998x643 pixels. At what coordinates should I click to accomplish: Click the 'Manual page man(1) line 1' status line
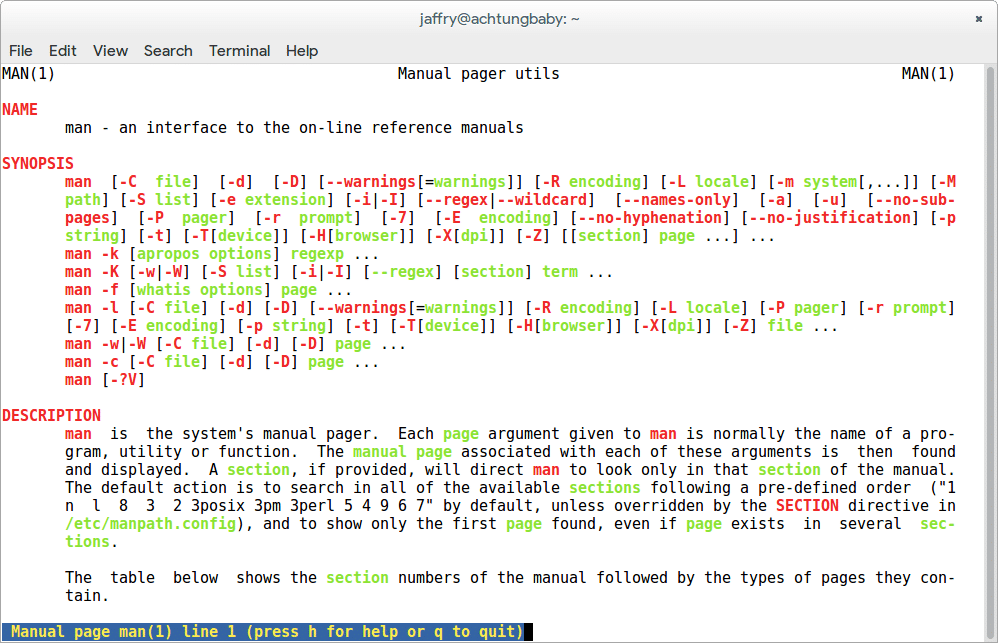262,632
